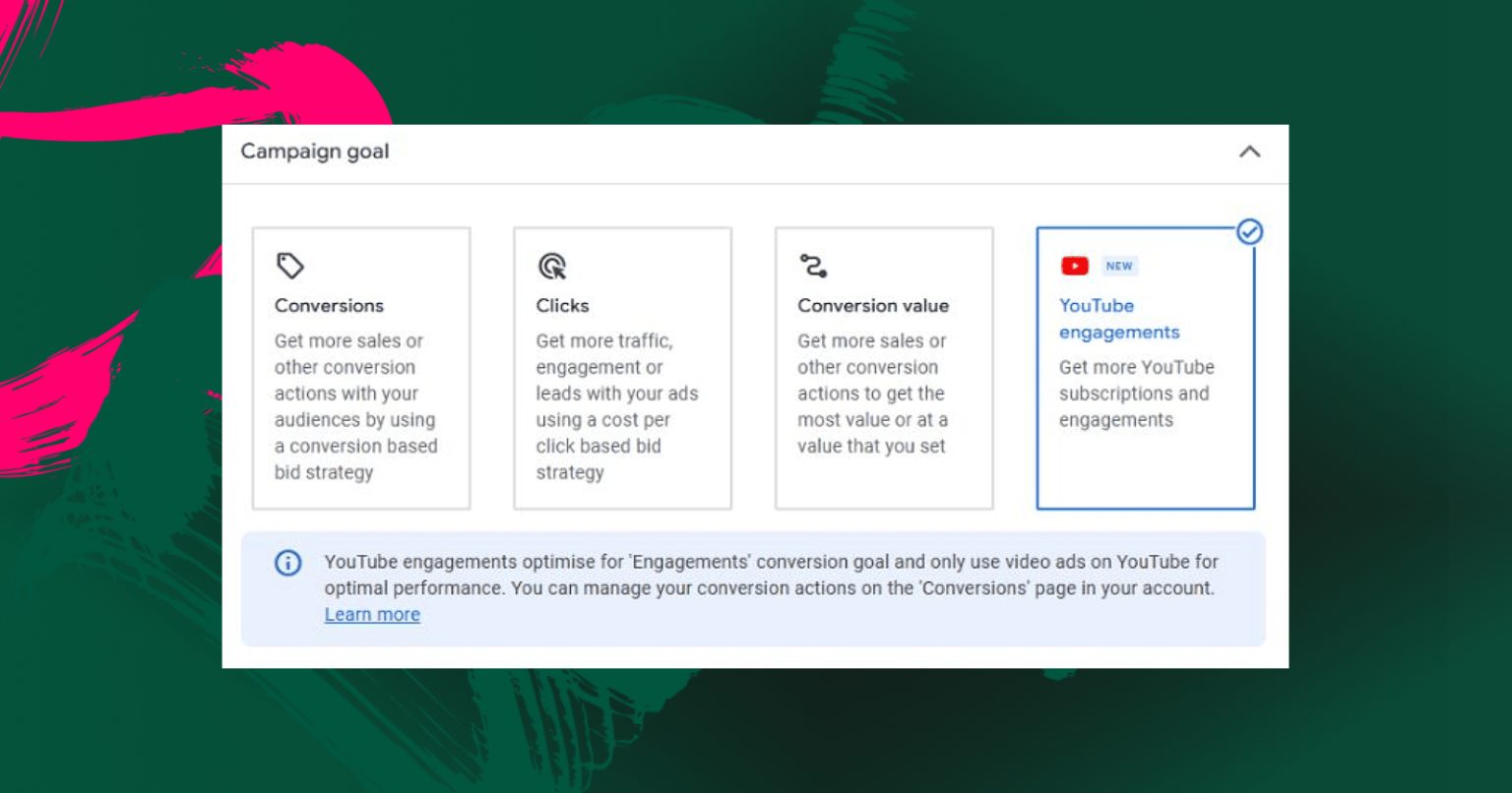
Task: Click the Clicks cursor target icon
Action: (x=552, y=266)
